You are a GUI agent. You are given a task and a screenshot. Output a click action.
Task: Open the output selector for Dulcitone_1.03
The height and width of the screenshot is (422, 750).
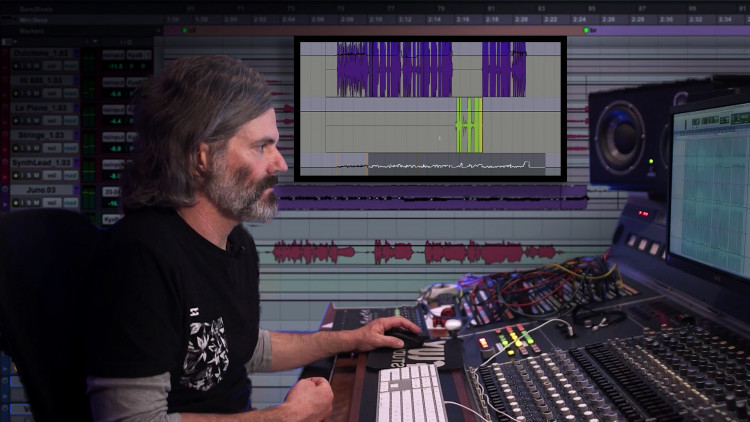138,55
